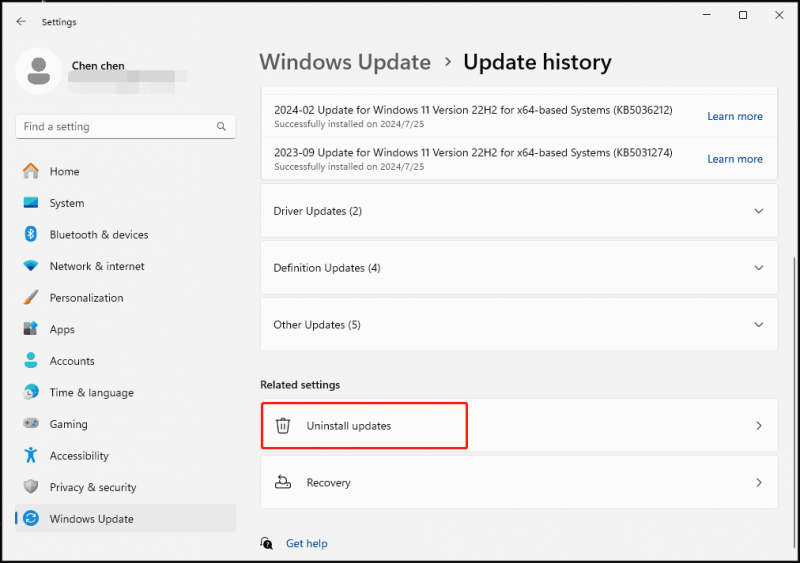Click Learn more for KB5036212

pos(735,116)
